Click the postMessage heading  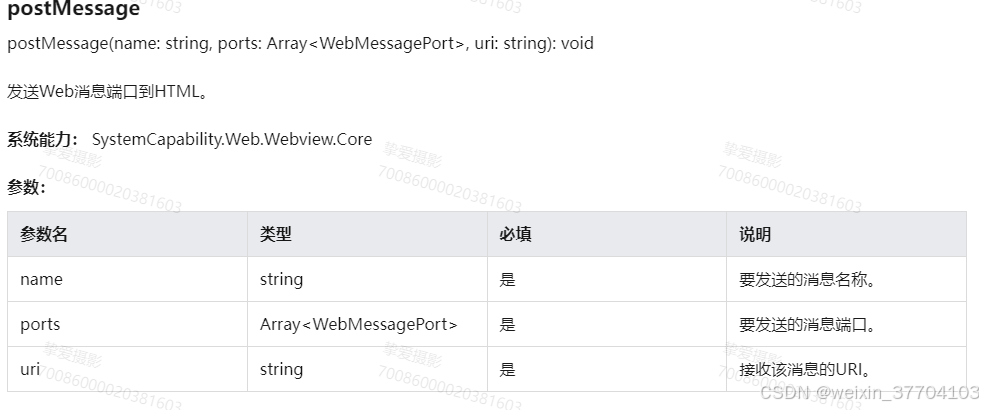73,9
